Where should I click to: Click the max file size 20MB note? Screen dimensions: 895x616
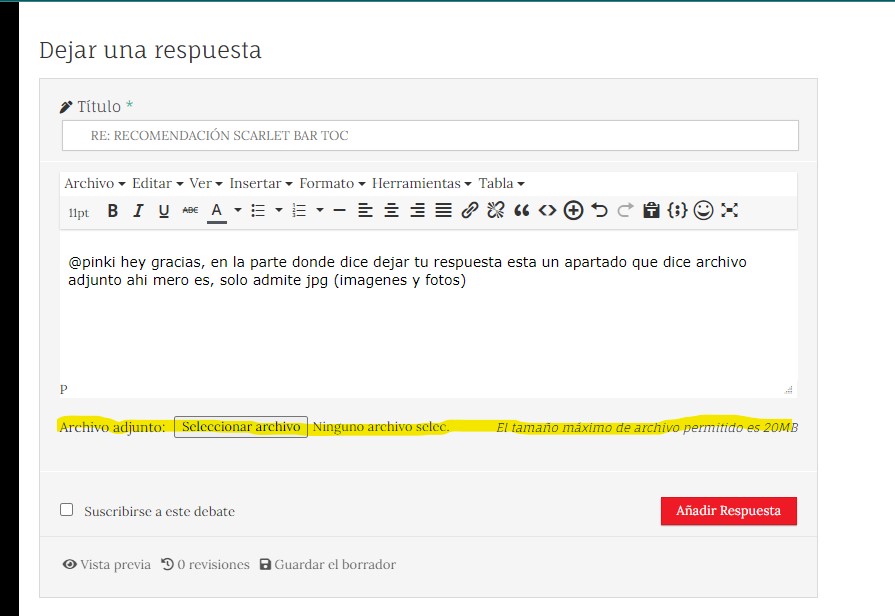(647, 428)
